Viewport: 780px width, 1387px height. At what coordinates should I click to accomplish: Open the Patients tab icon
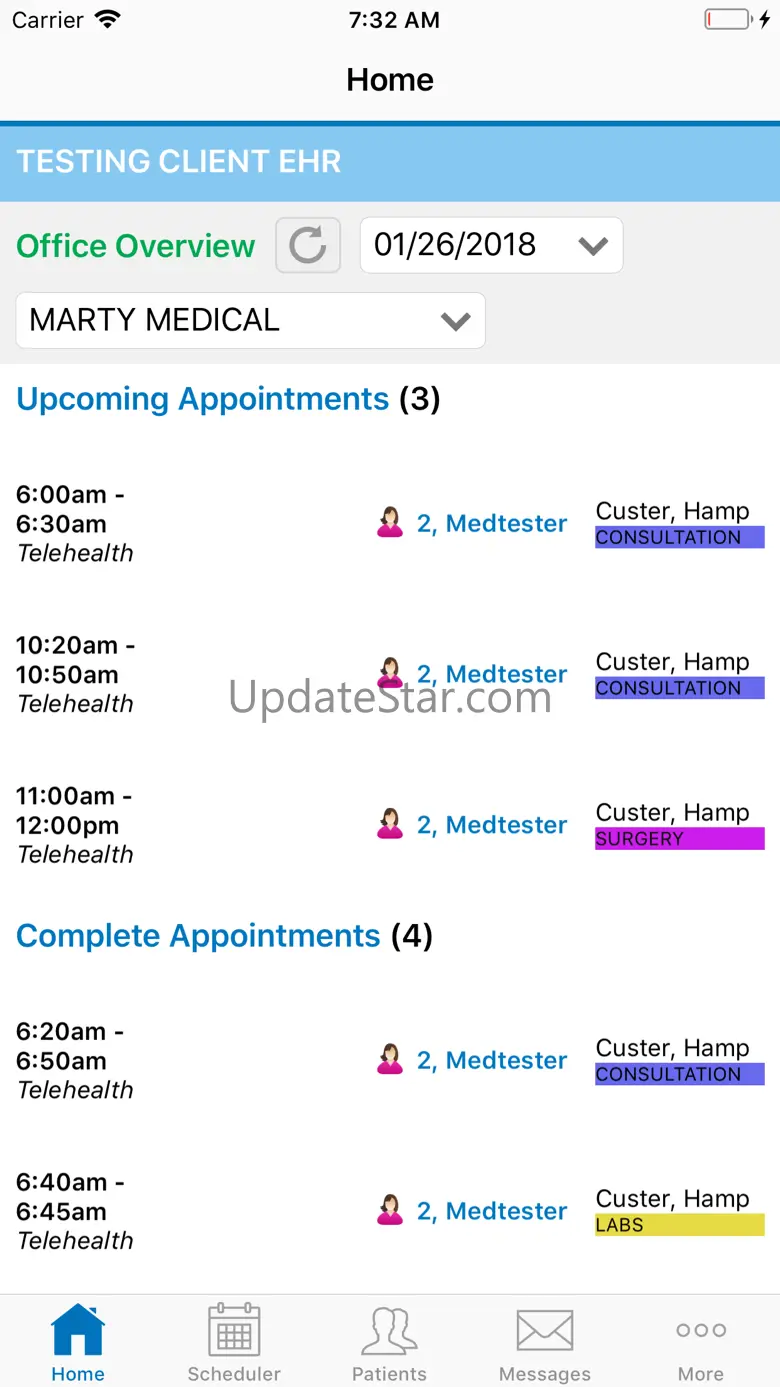389,1331
